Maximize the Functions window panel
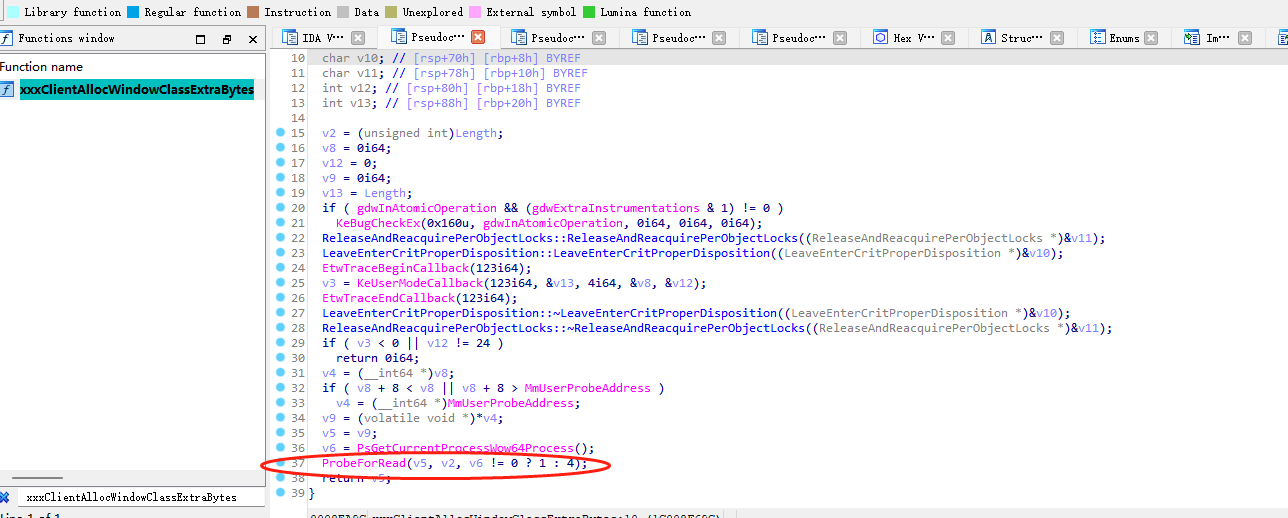This screenshot has width=1288, height=518. [x=201, y=39]
